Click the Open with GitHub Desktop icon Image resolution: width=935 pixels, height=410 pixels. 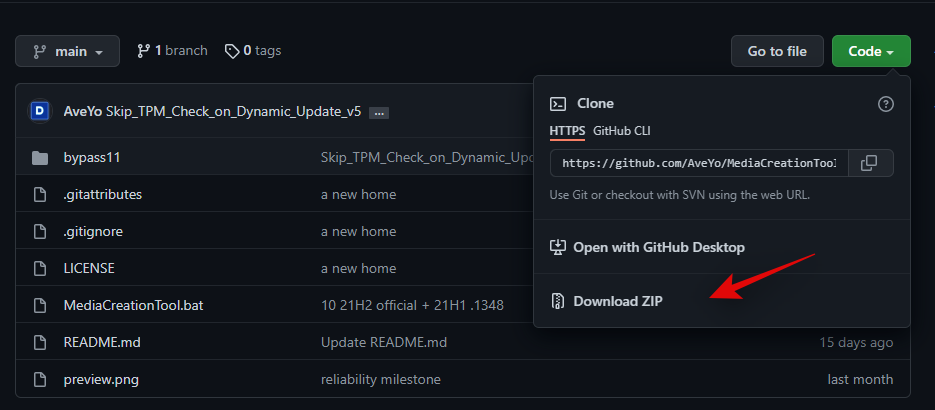click(x=558, y=247)
